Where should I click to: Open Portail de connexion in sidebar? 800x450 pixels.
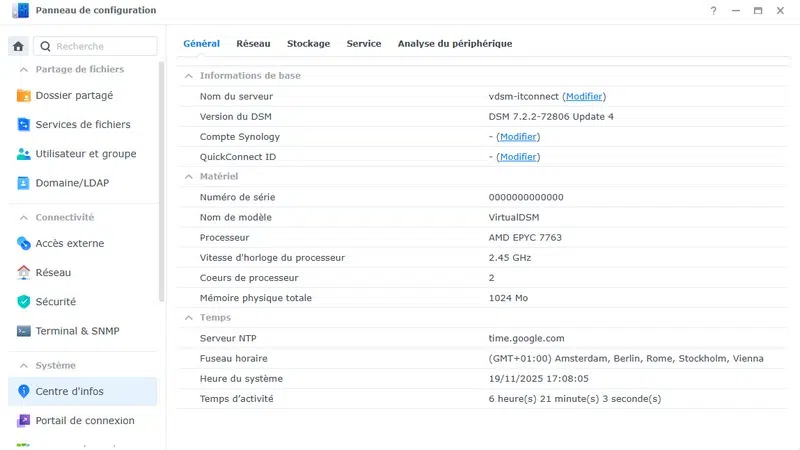[x=84, y=420]
